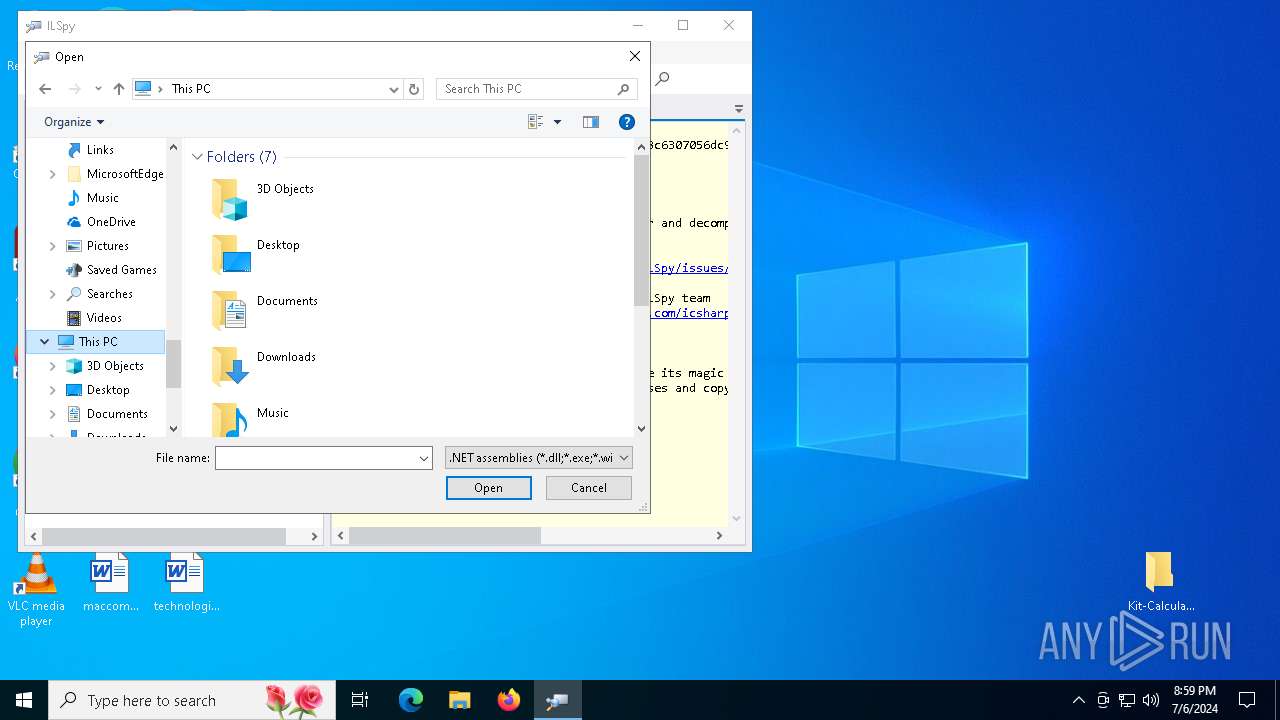Select the maccom Word document icon

[x=110, y=582]
